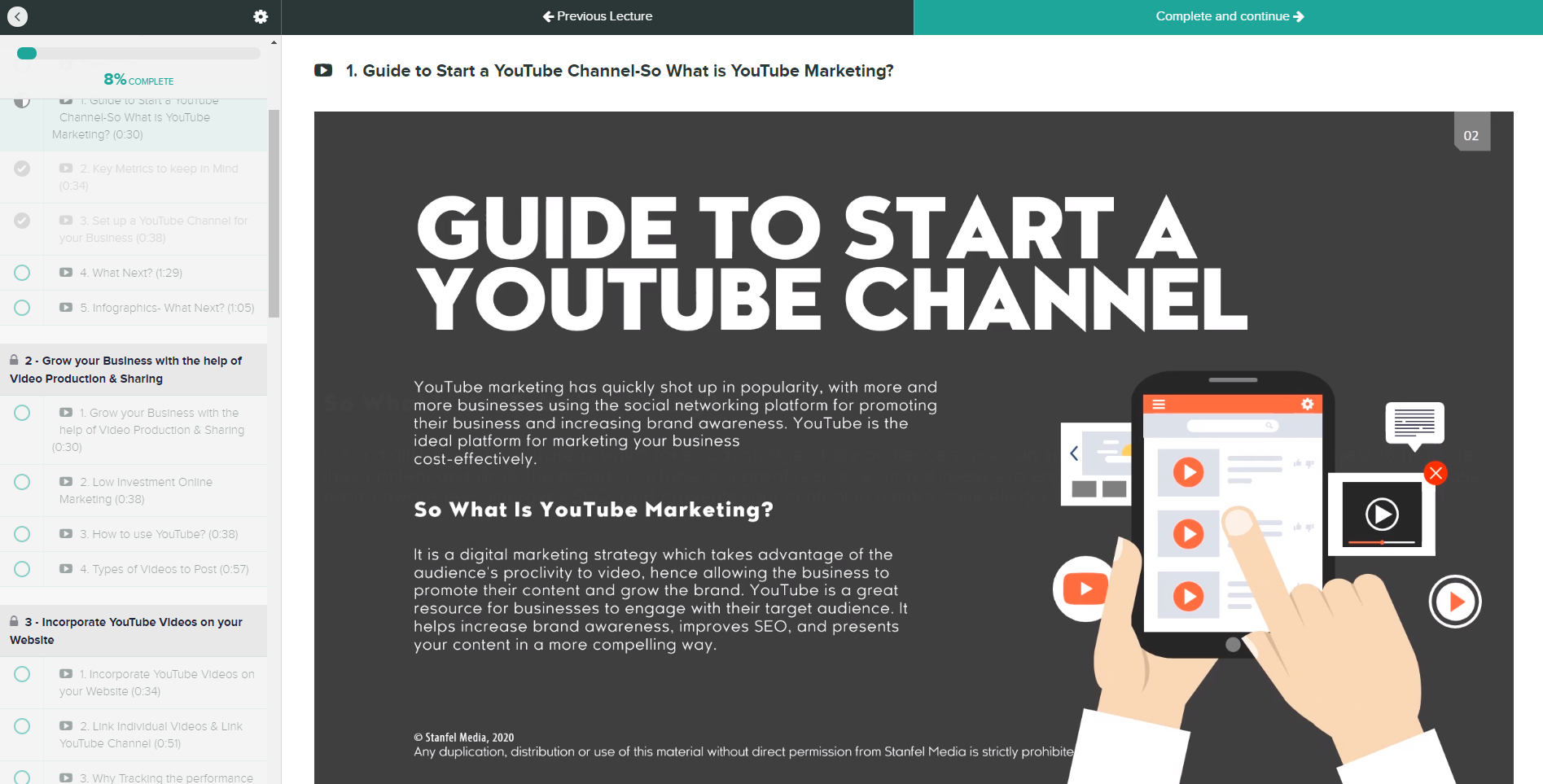The image size is (1543, 784).
Task: Click video icon of Incorporate YouTube Videos lecture
Action: 66,674
